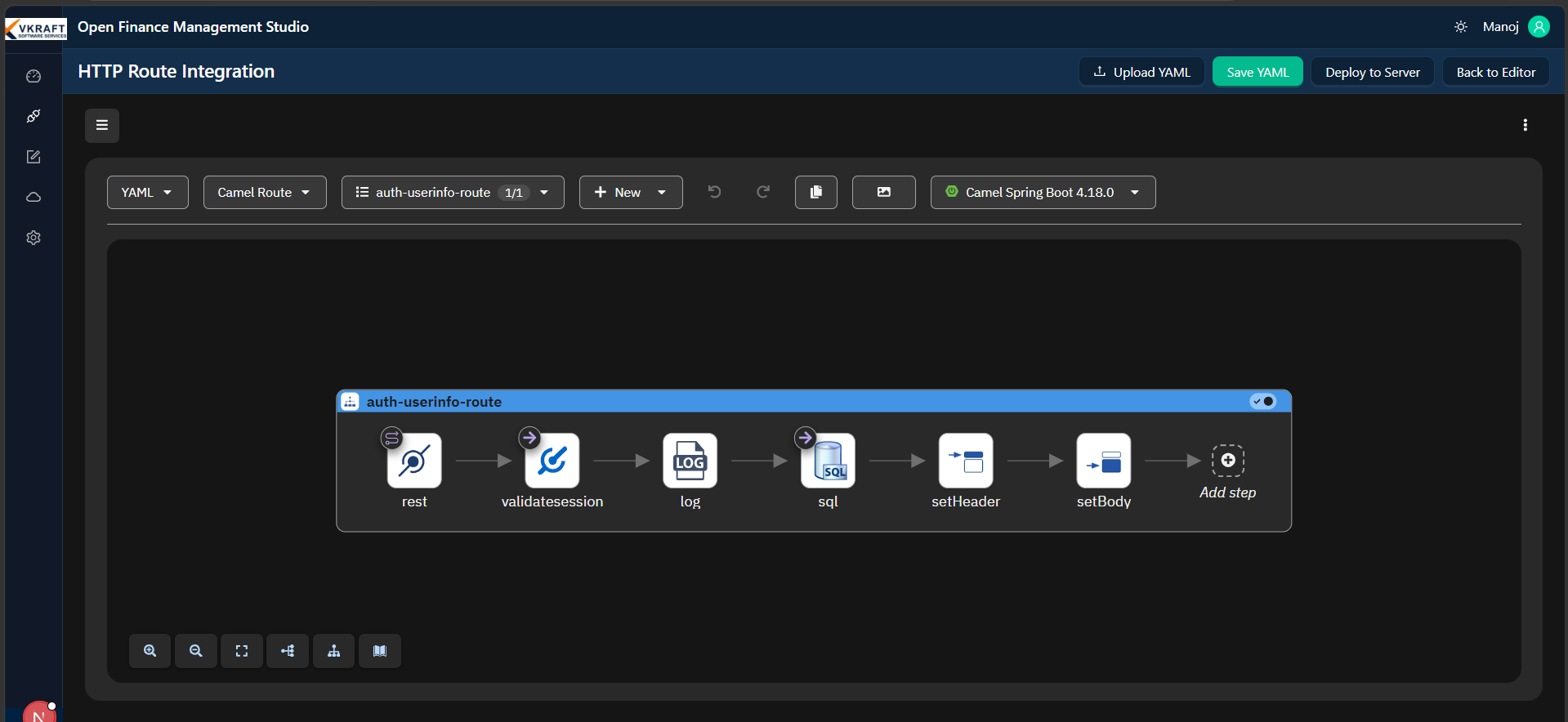This screenshot has width=1568, height=722.
Task: Open the vertical three-dots options menu
Action: [x=1525, y=125]
